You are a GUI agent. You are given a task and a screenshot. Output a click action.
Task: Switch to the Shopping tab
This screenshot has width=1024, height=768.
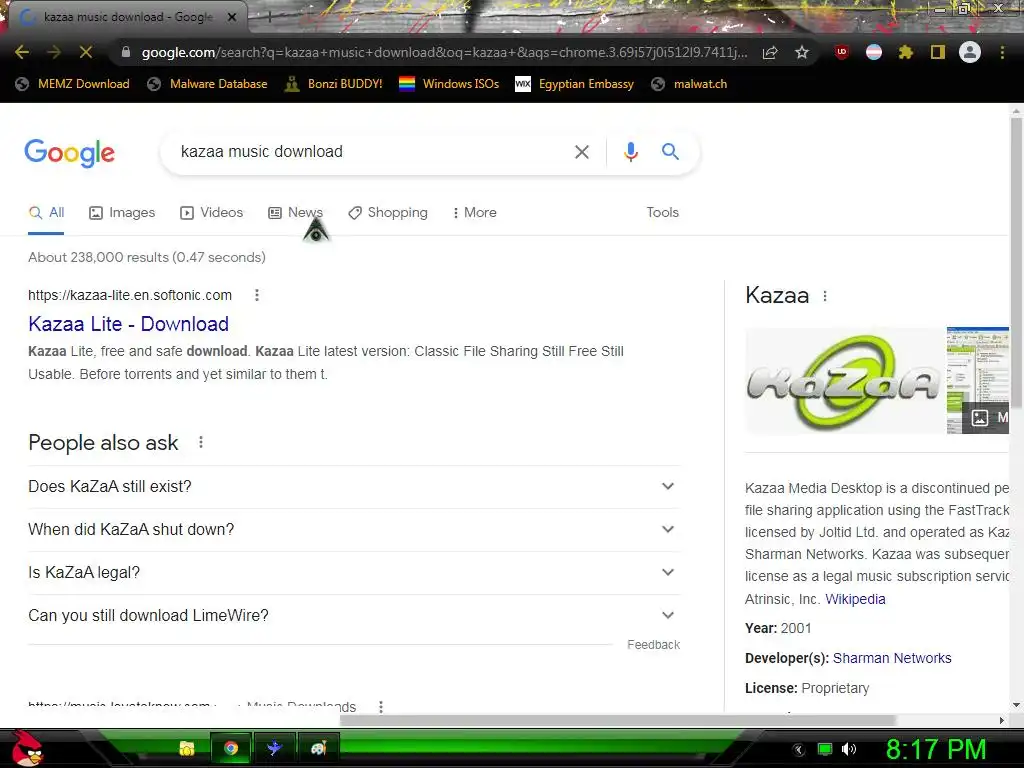pos(388,212)
